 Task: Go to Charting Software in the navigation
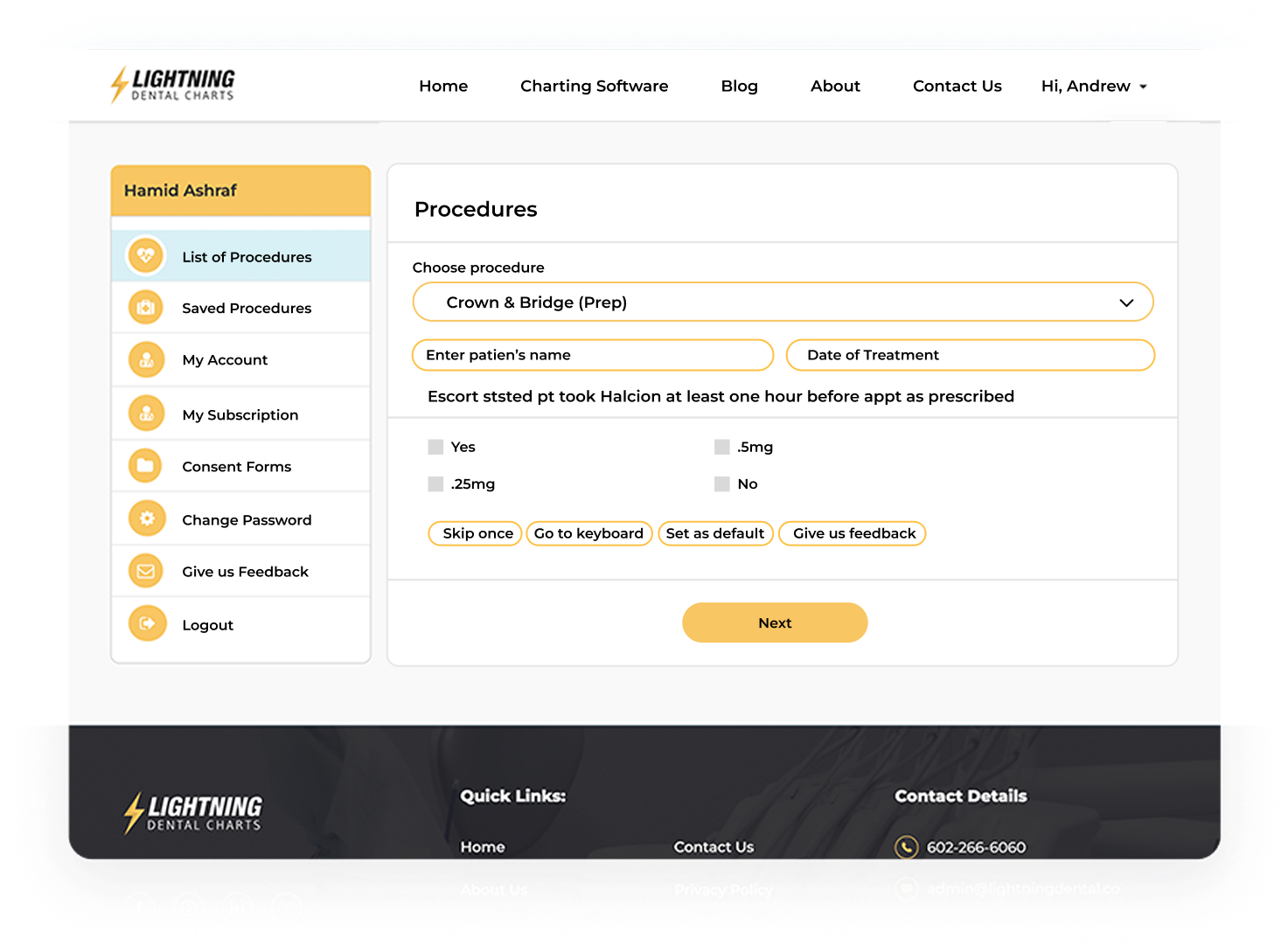tap(594, 86)
